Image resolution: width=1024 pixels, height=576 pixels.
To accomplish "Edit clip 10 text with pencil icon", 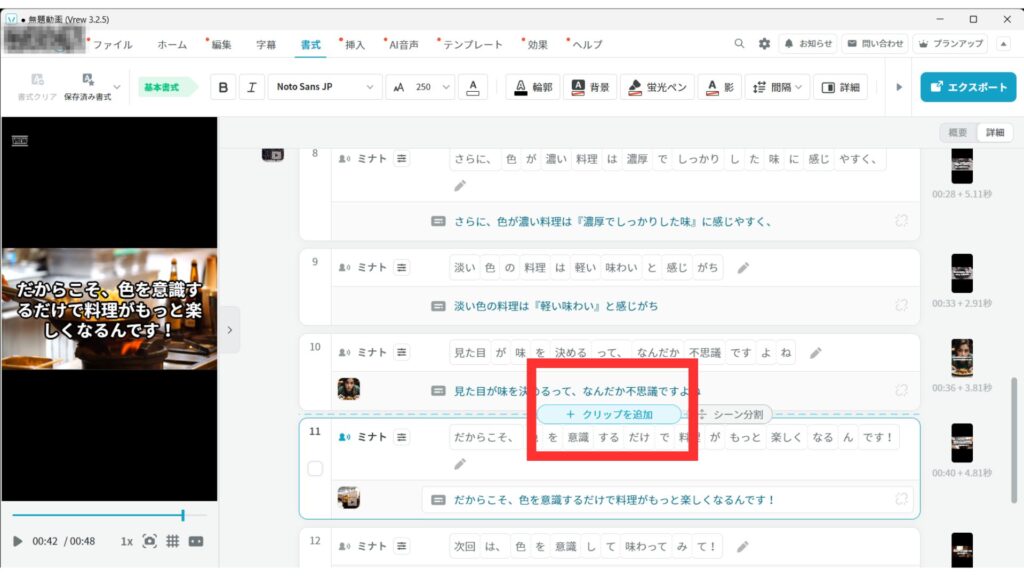I will click(816, 353).
